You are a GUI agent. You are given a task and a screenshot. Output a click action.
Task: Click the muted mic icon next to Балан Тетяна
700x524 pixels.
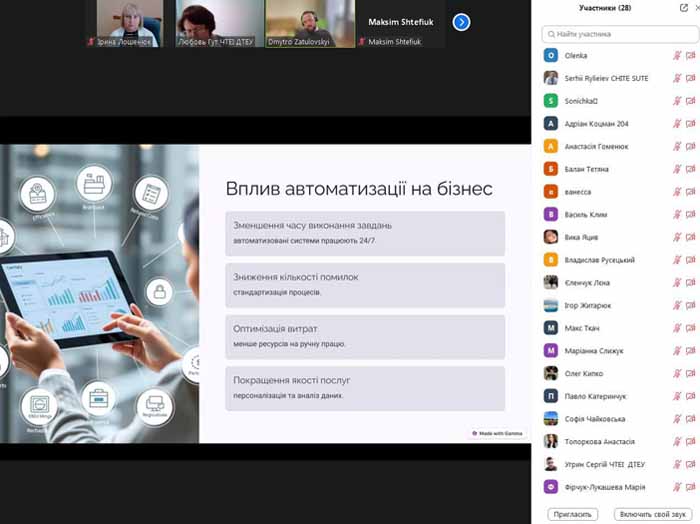click(677, 169)
